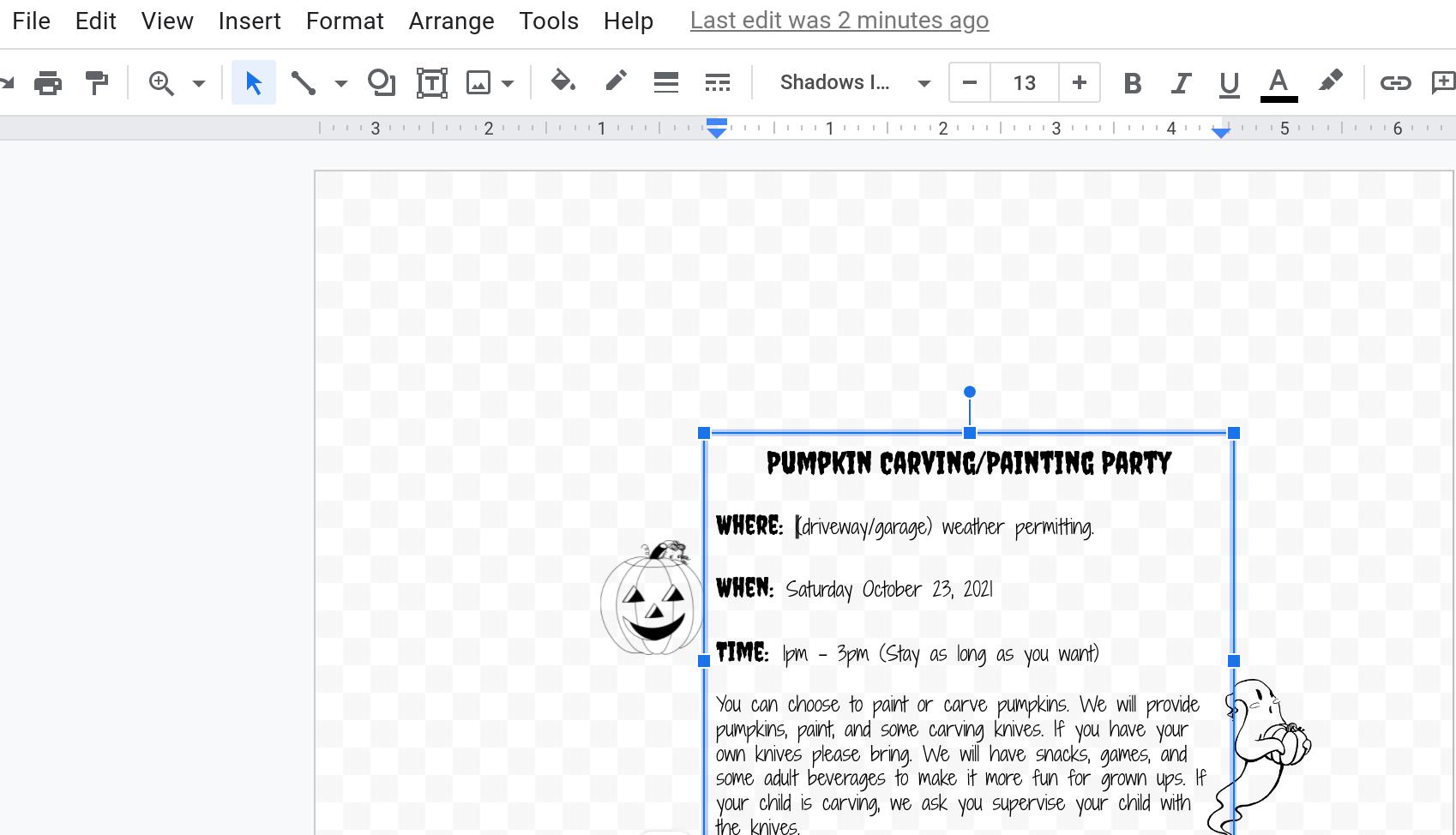Click the text 'Saturday October 23, 2021'
The height and width of the screenshot is (835, 1456).
coord(889,590)
